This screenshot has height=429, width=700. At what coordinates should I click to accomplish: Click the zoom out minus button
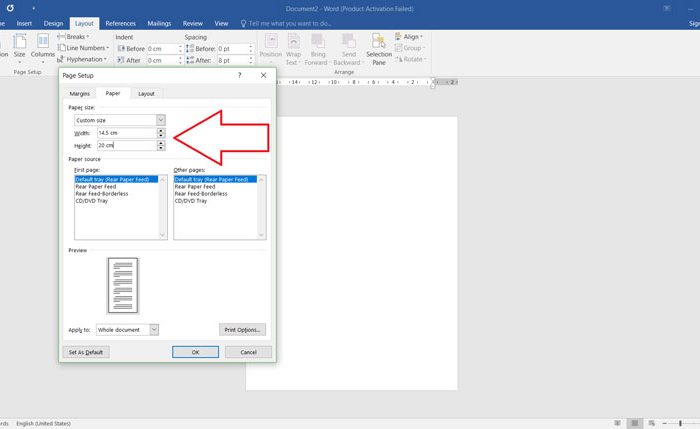tap(664, 423)
